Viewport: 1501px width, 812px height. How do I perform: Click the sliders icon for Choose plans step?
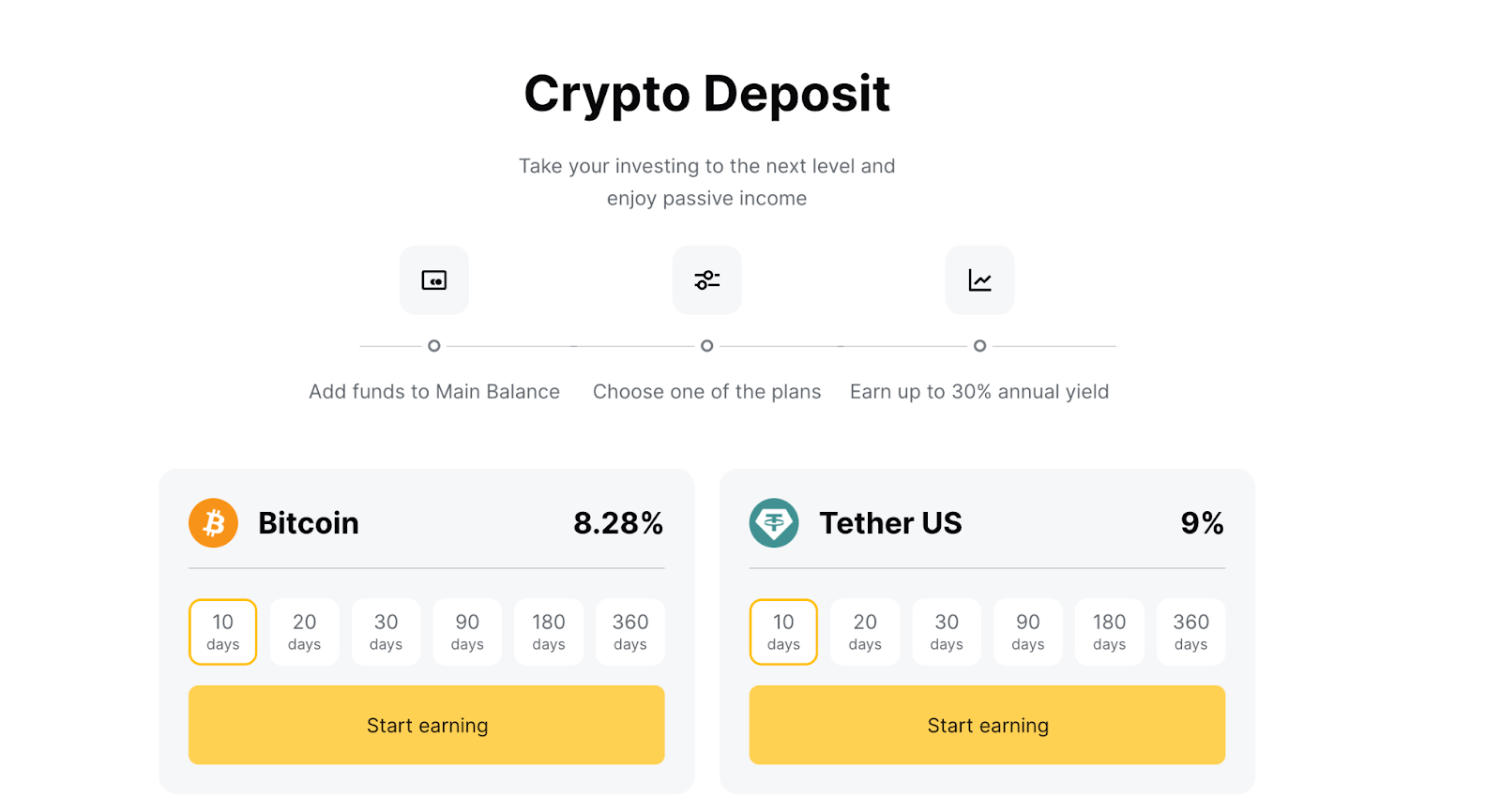pyautogui.click(x=706, y=279)
